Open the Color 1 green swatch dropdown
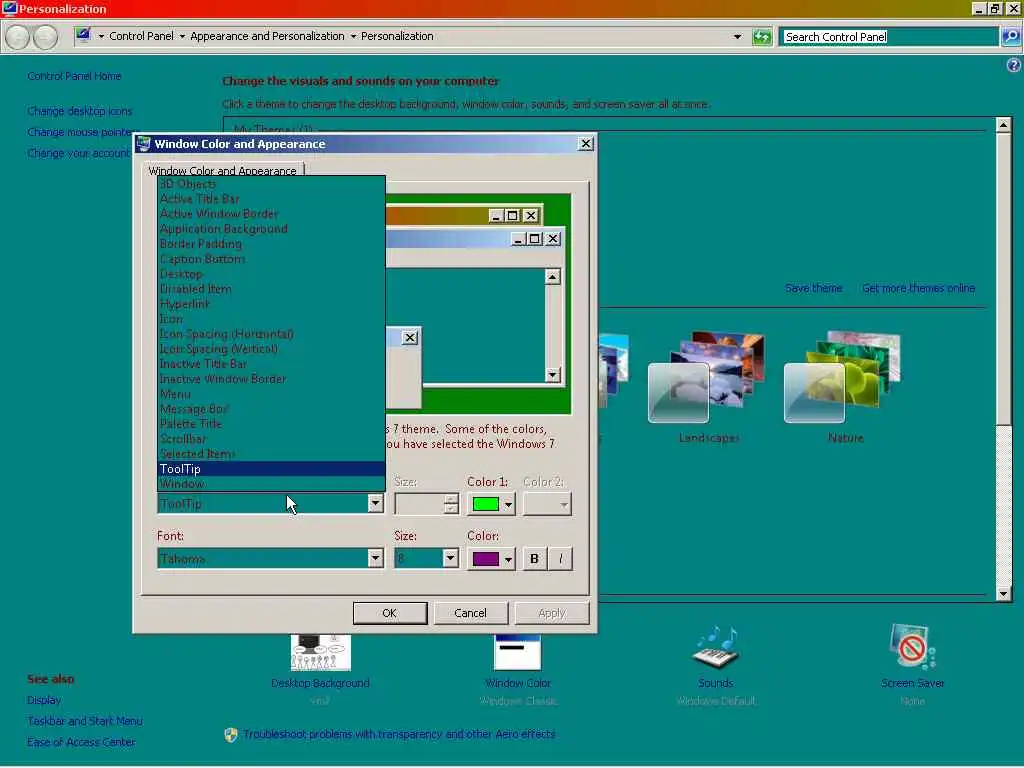This screenshot has height=768, width=1024. click(491, 504)
